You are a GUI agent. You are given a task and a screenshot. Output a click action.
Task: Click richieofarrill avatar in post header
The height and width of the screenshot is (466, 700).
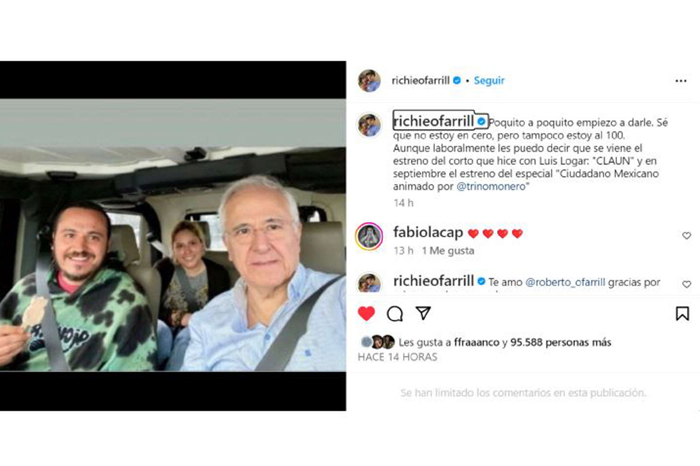[369, 81]
